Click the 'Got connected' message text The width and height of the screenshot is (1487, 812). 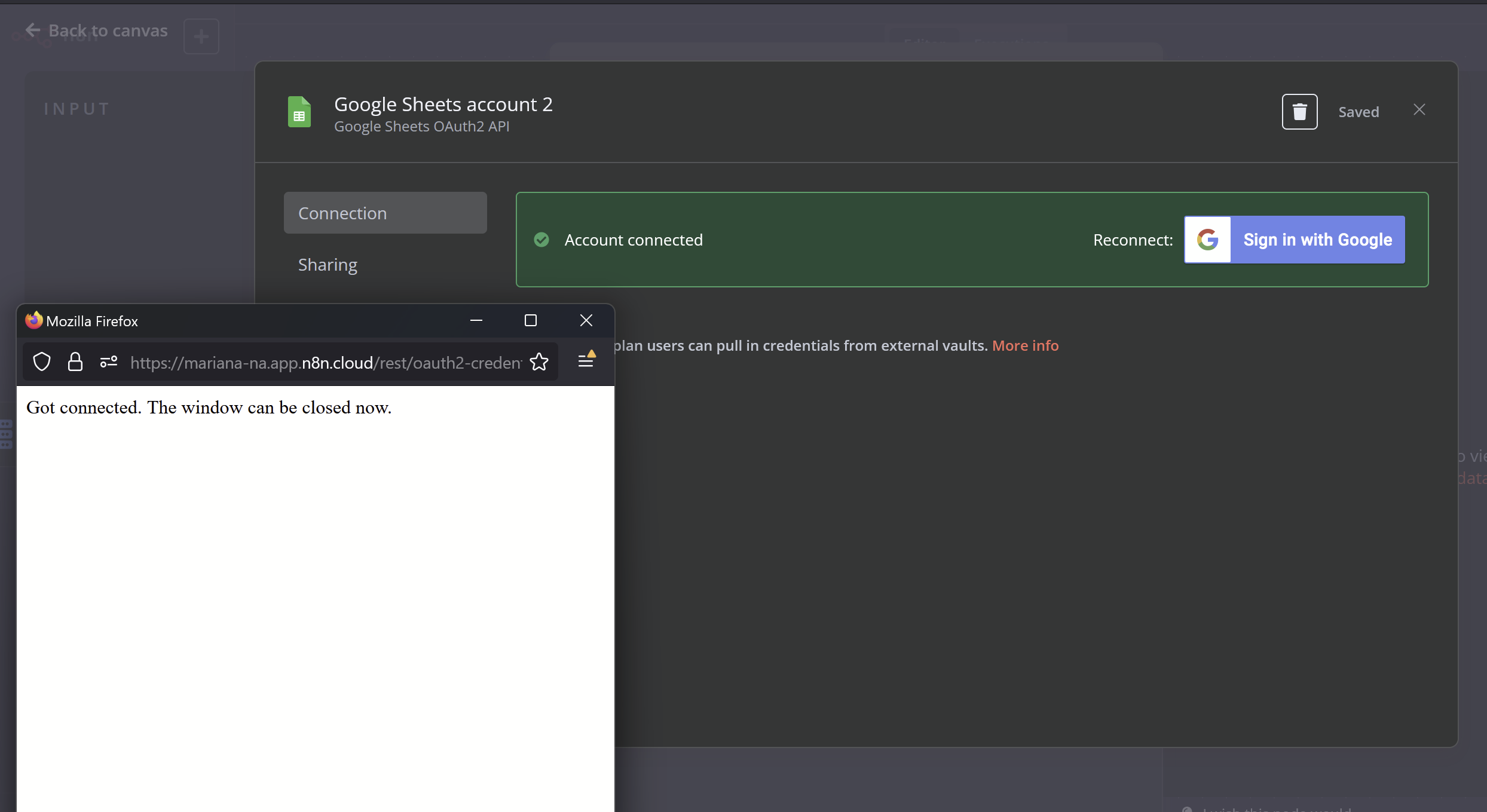tap(209, 407)
